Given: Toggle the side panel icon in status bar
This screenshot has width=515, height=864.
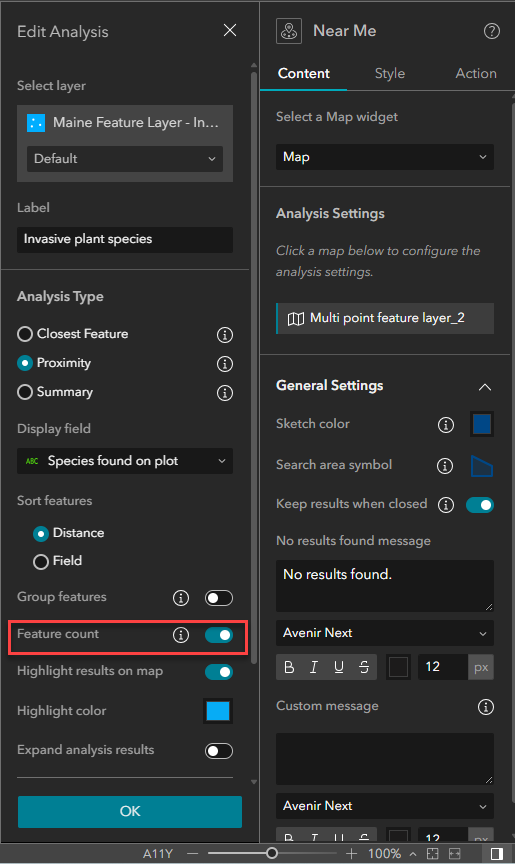Looking at the screenshot, I should click(x=496, y=854).
